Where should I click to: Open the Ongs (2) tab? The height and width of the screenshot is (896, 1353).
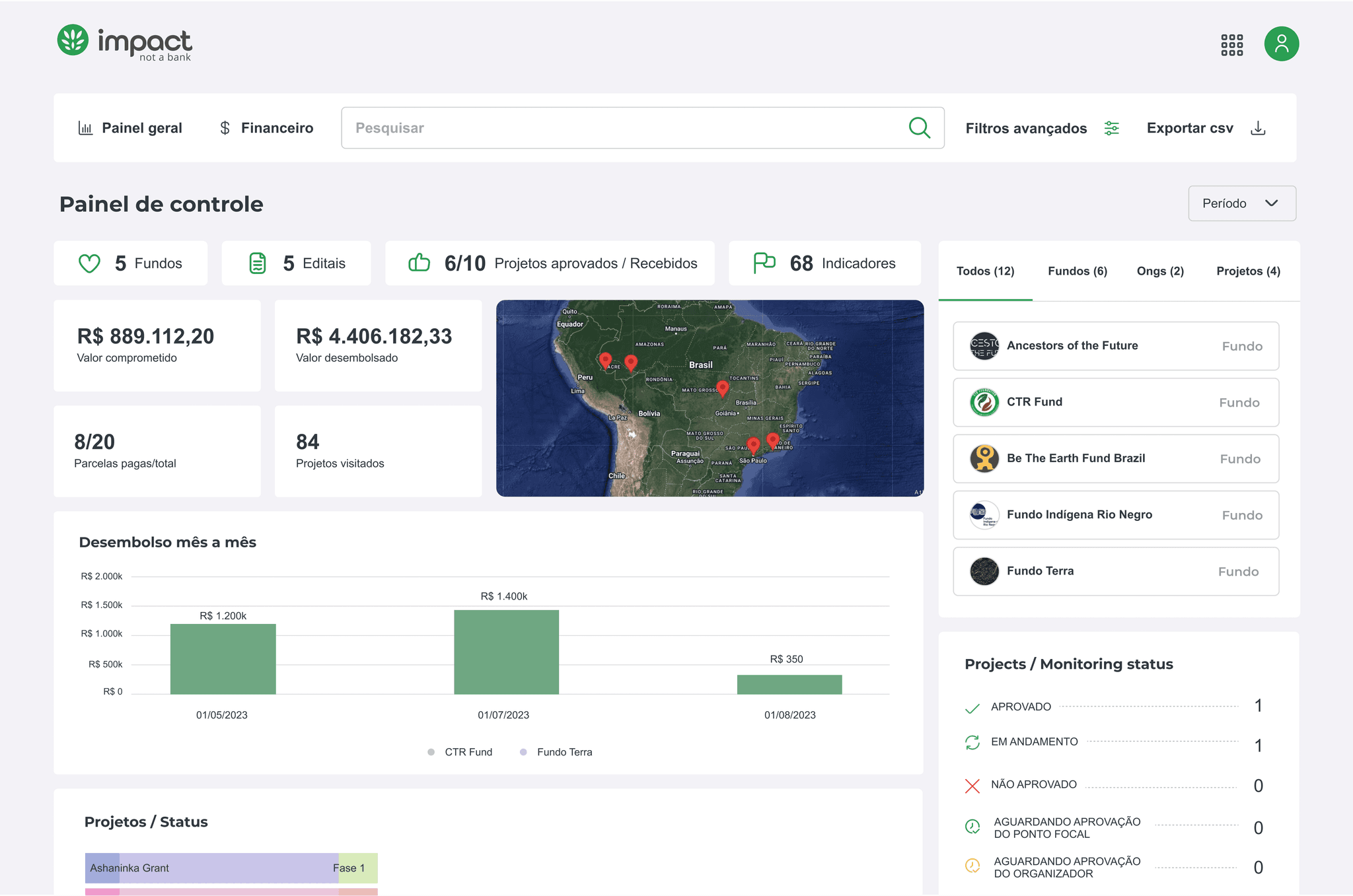pyautogui.click(x=1160, y=271)
